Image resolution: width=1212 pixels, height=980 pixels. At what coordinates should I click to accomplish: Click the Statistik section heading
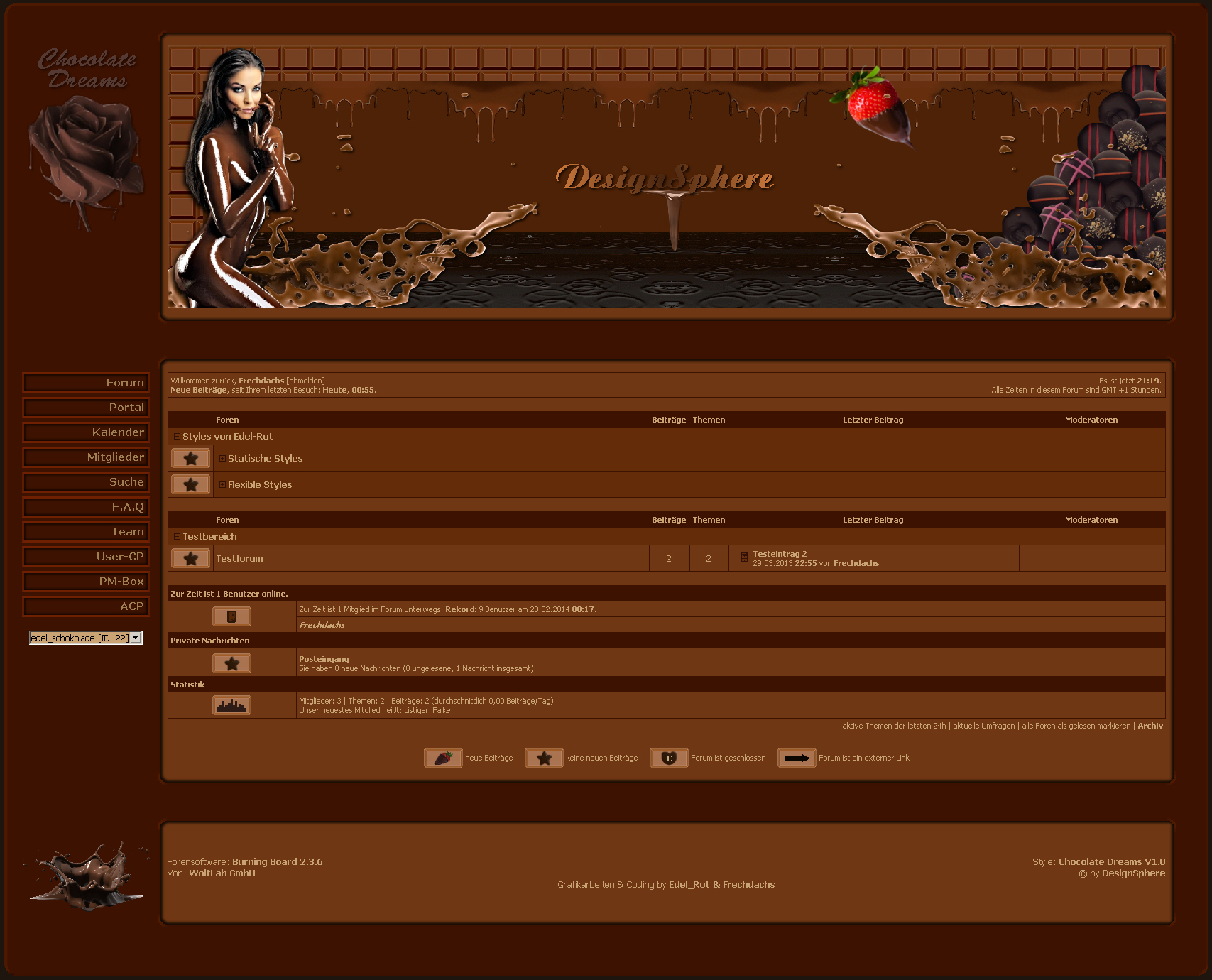tap(187, 685)
